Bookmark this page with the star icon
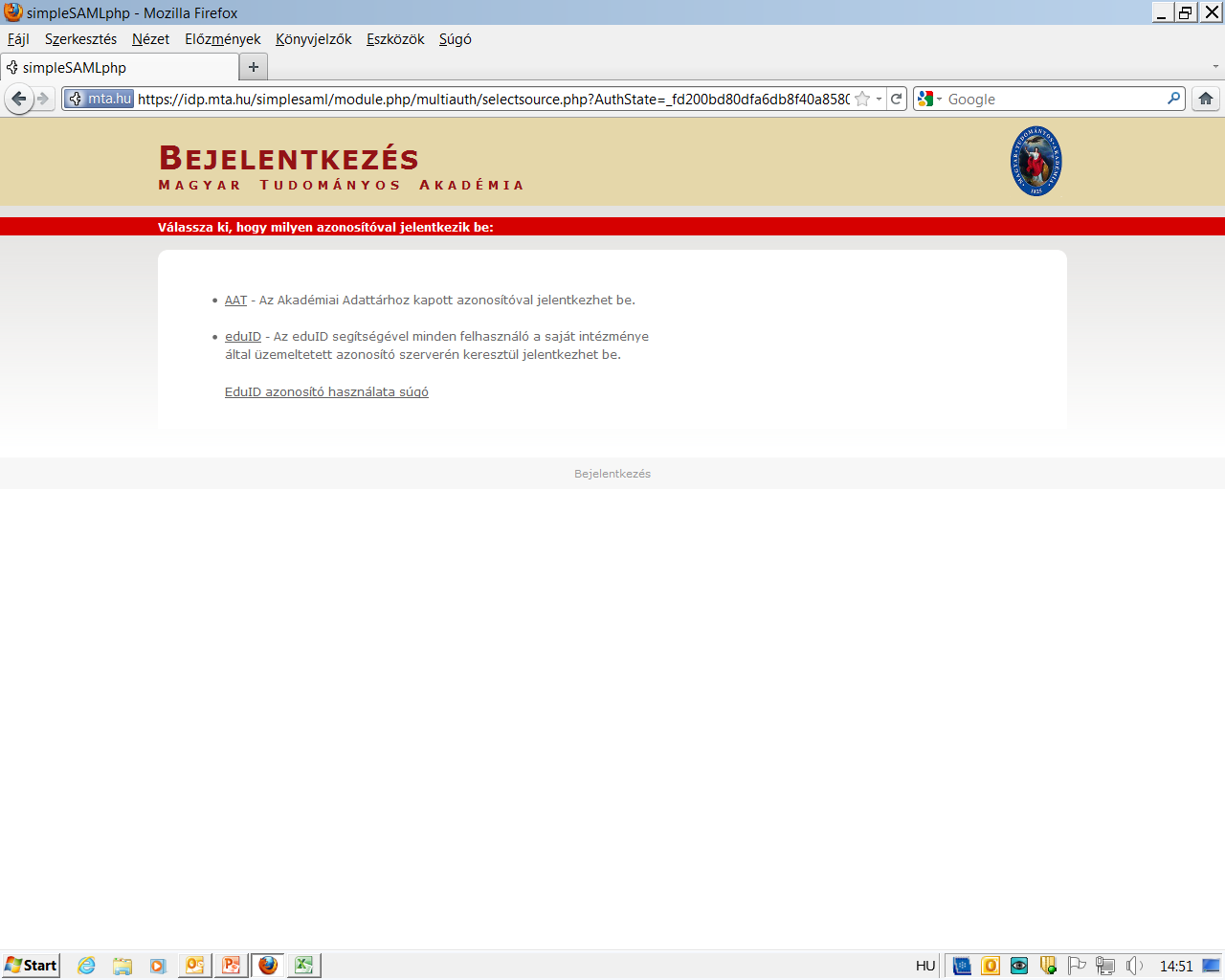The width and height of the screenshot is (1225, 980). click(862, 99)
